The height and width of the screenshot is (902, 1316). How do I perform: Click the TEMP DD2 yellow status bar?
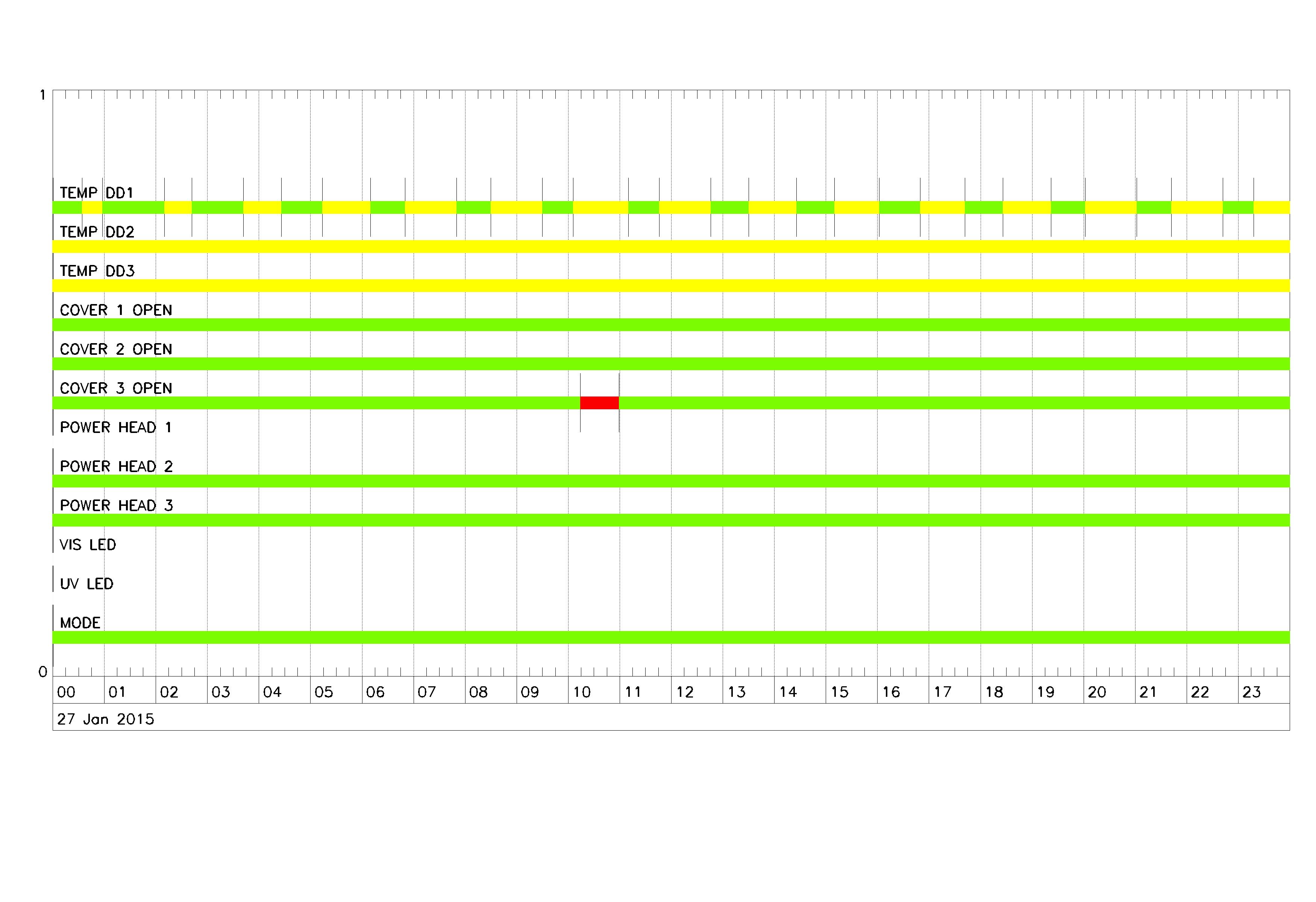click(x=671, y=247)
